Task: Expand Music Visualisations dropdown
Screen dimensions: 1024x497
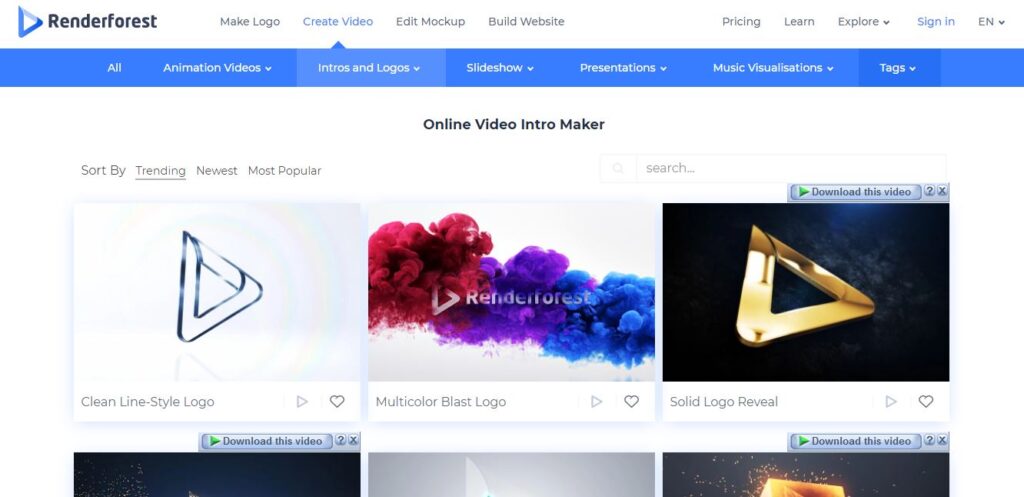Action: pyautogui.click(x=773, y=68)
